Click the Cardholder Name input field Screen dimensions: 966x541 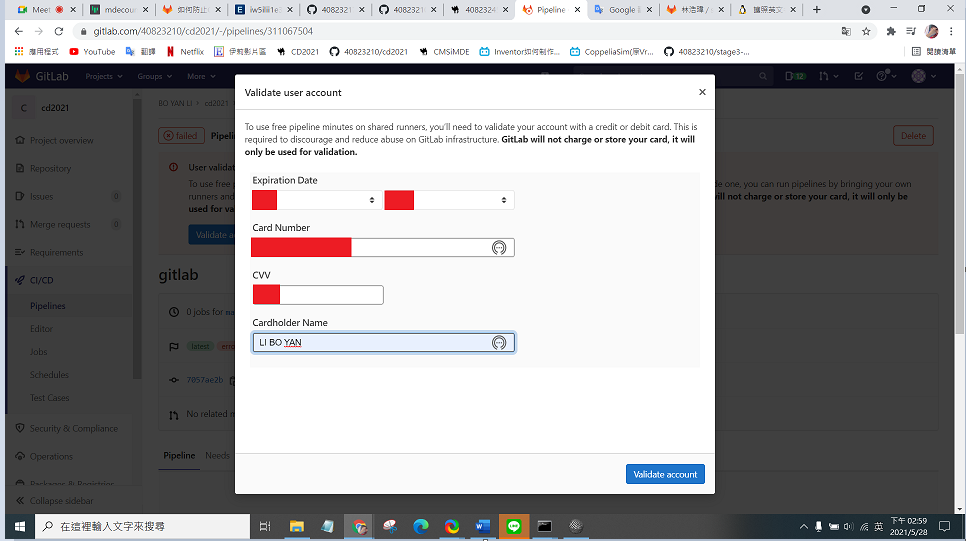tap(383, 343)
